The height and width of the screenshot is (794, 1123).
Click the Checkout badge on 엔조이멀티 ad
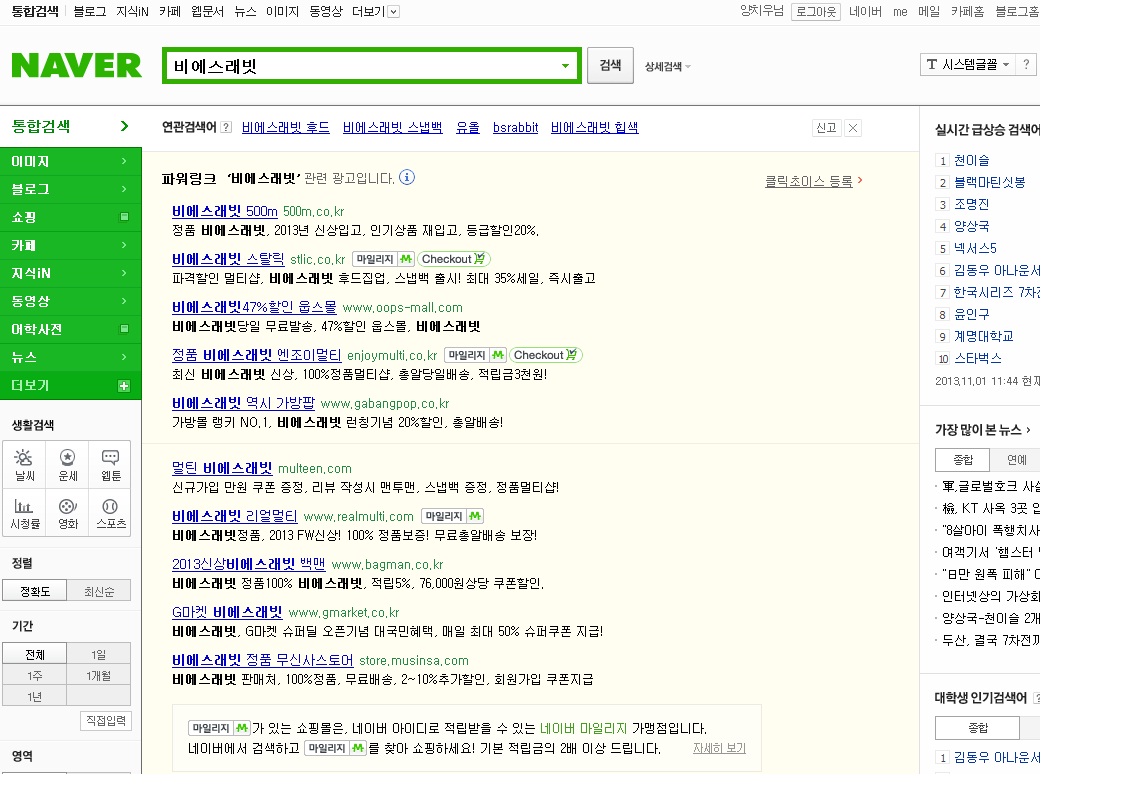pyautogui.click(x=545, y=355)
